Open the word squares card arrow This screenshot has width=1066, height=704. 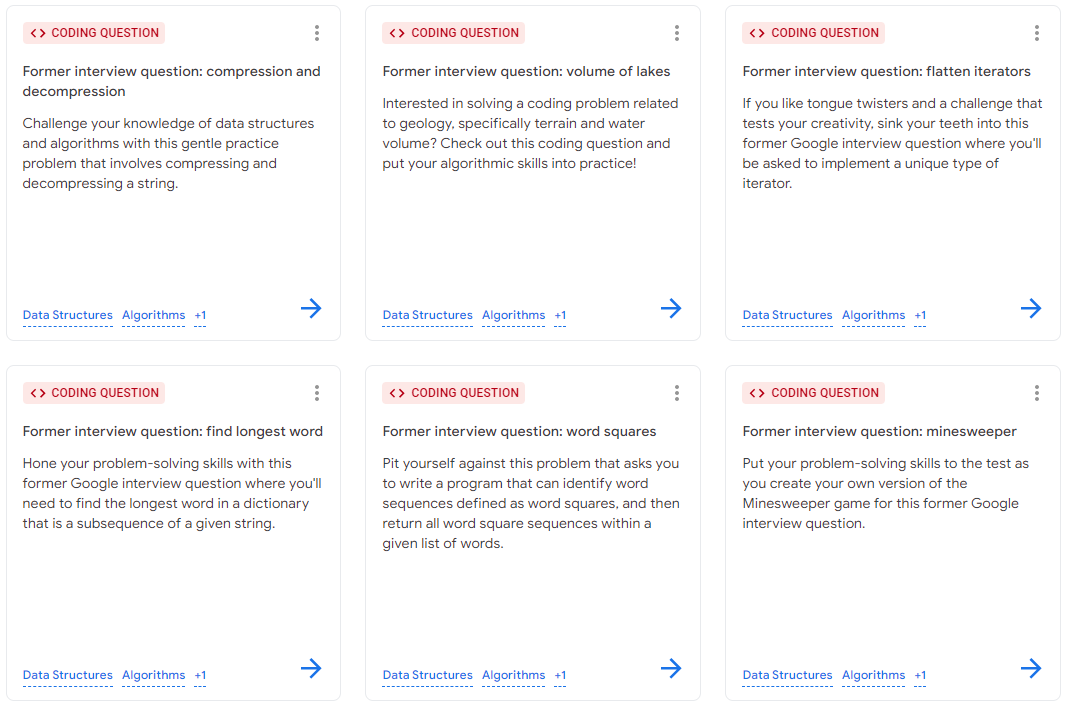[671, 668]
